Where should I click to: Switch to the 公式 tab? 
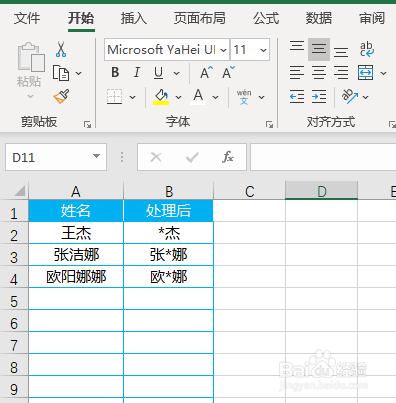point(266,18)
